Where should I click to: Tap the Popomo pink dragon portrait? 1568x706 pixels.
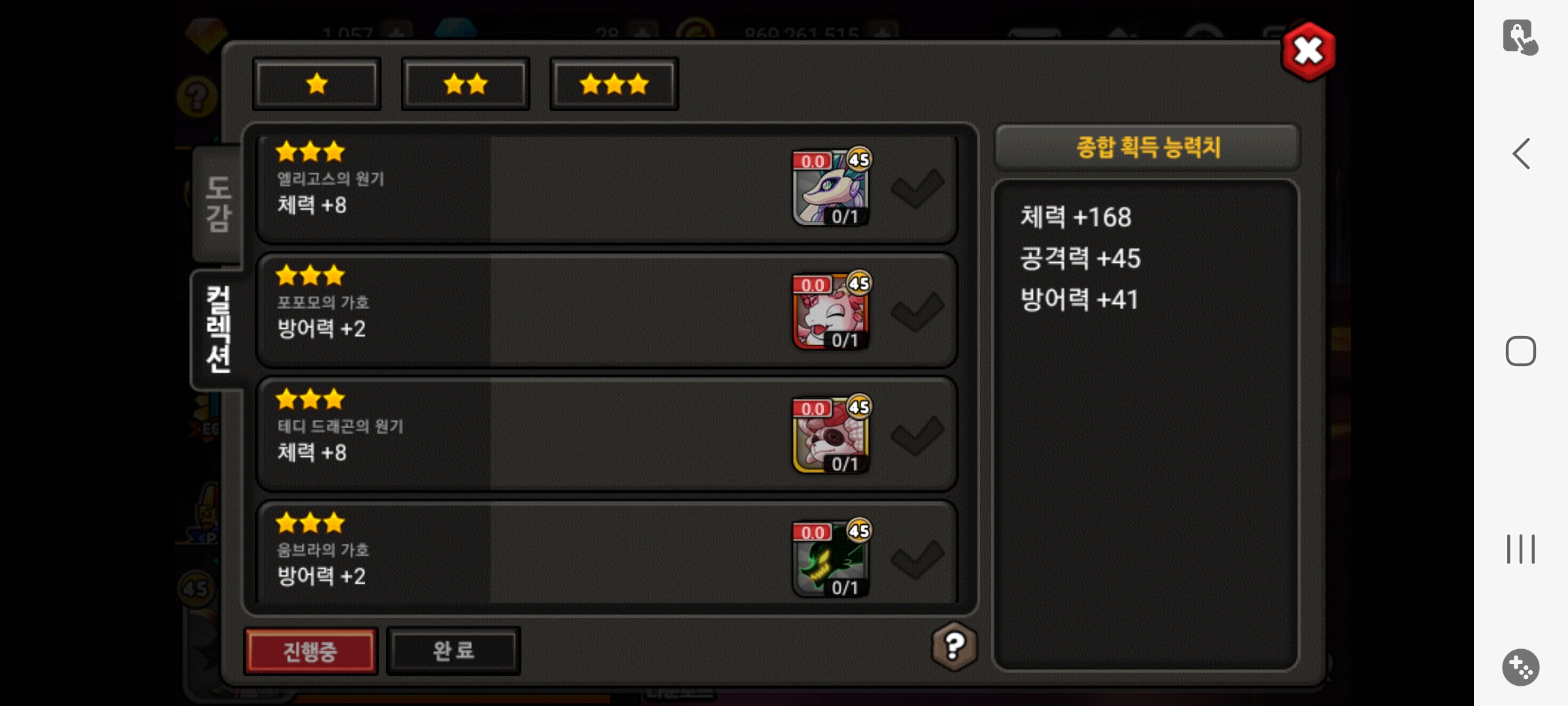(x=831, y=312)
